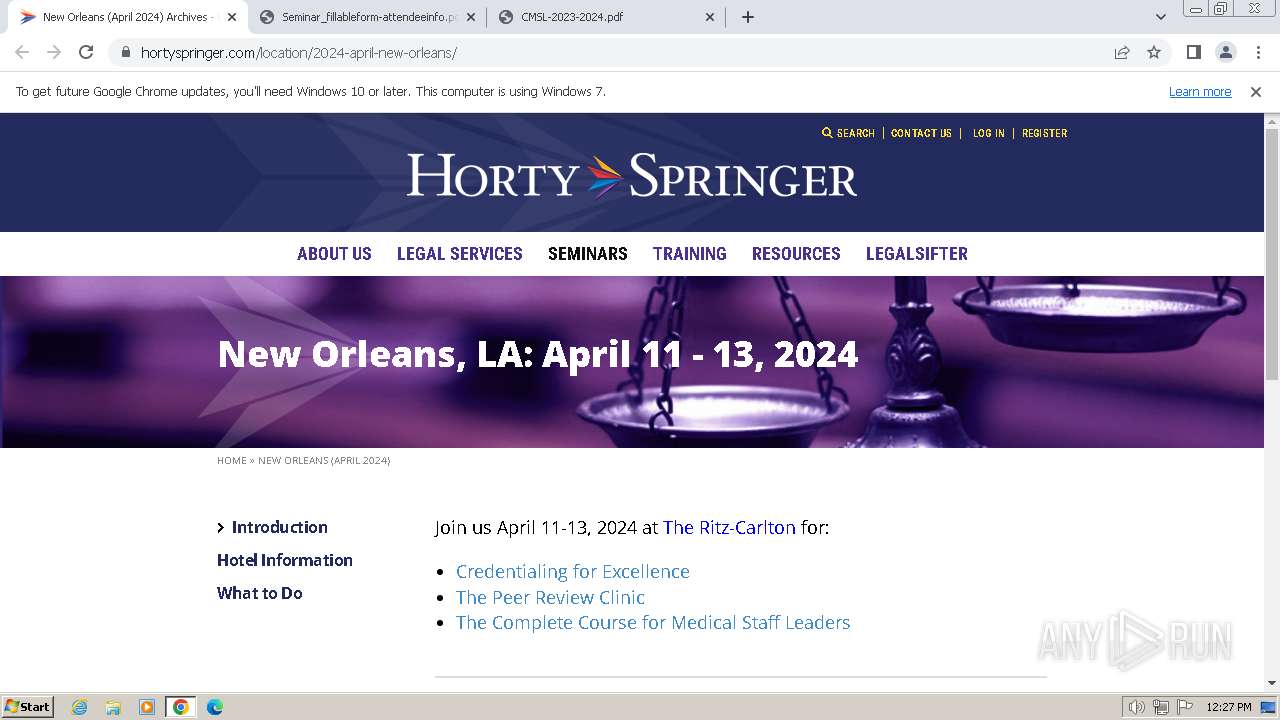Click the HOME breadcrumb link
This screenshot has height=720, width=1280.
(232, 461)
